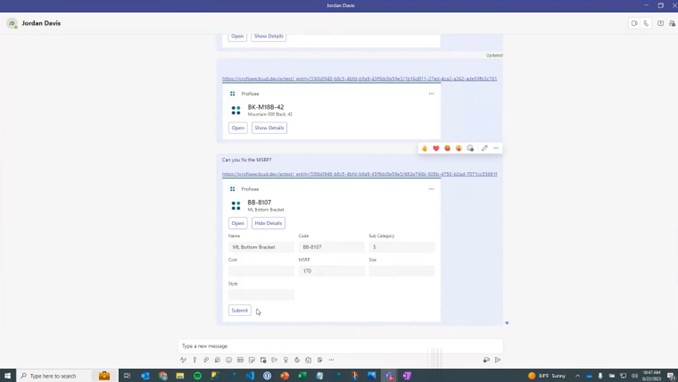React with the red heart emoji
This screenshot has width=678, height=382.
(436, 148)
